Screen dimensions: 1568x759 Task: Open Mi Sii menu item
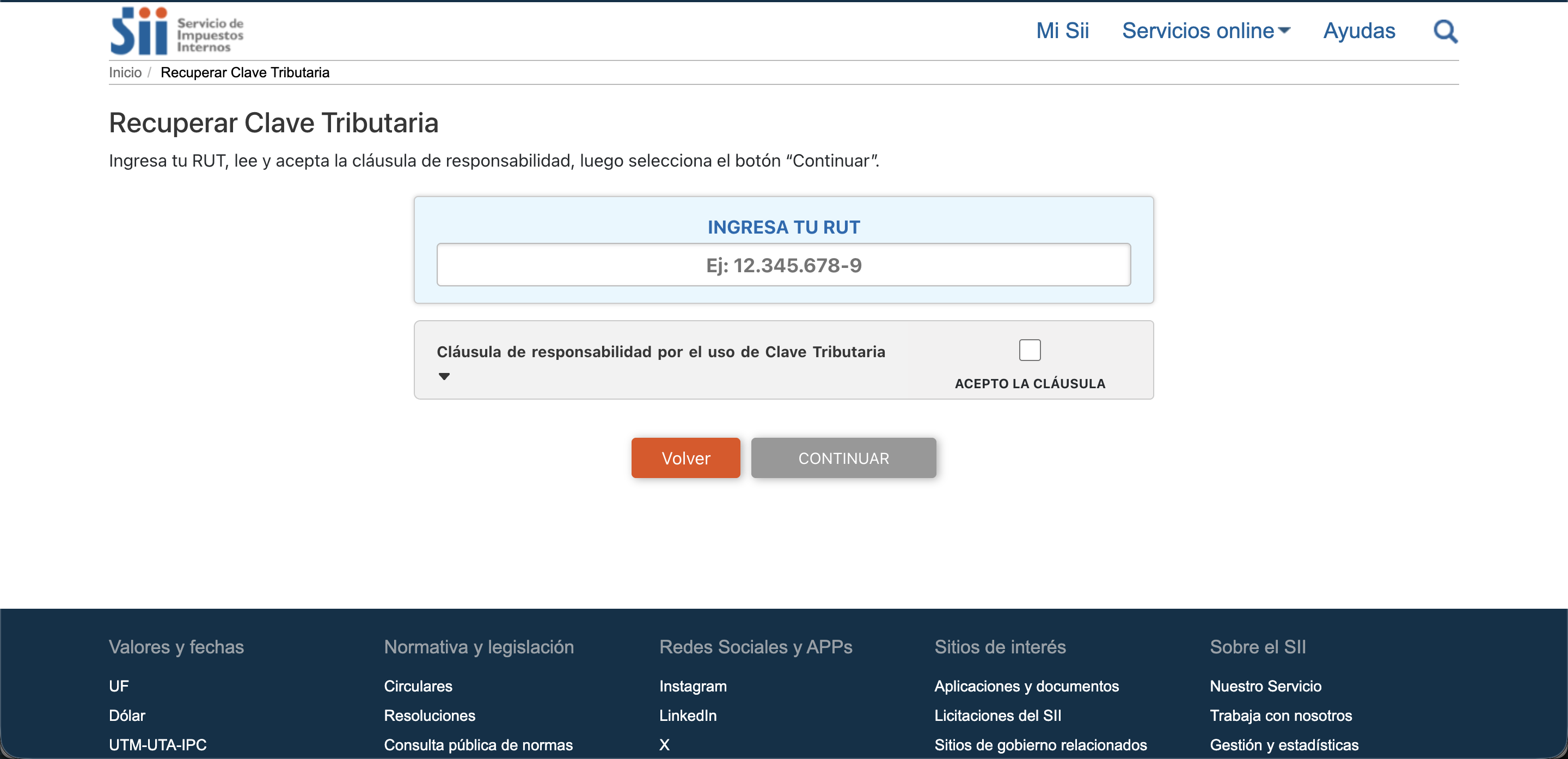(x=1062, y=31)
